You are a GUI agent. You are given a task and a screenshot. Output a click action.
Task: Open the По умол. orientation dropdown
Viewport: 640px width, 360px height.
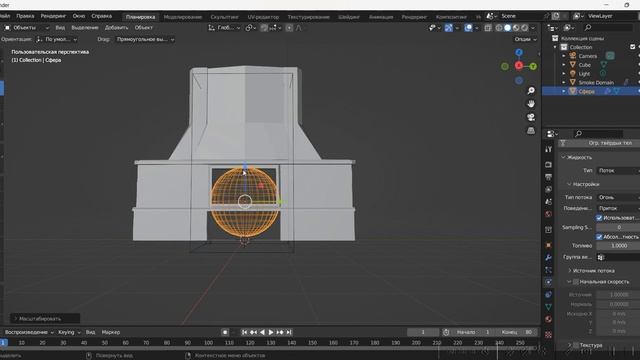click(57, 40)
